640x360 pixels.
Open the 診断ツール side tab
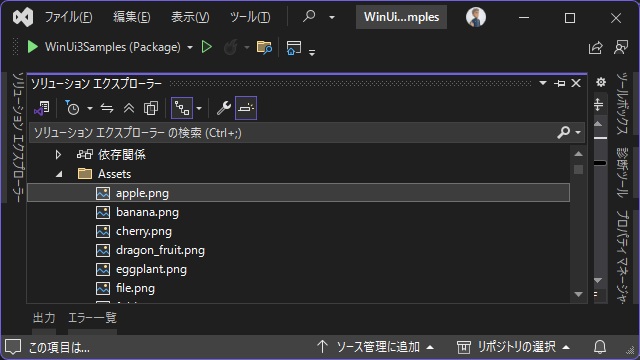coord(622,172)
